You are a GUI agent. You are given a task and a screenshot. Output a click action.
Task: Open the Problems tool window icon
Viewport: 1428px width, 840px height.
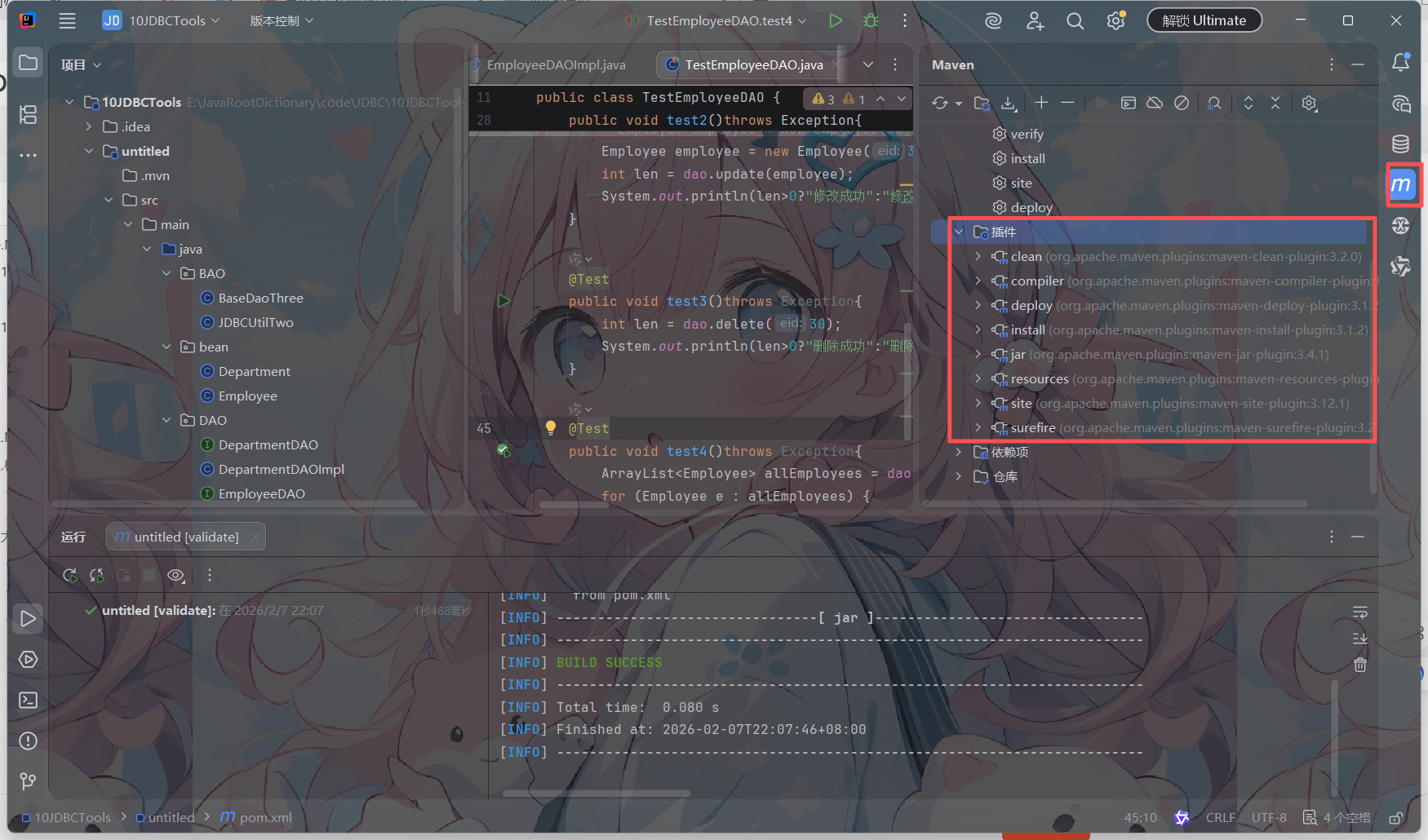pos(28,741)
